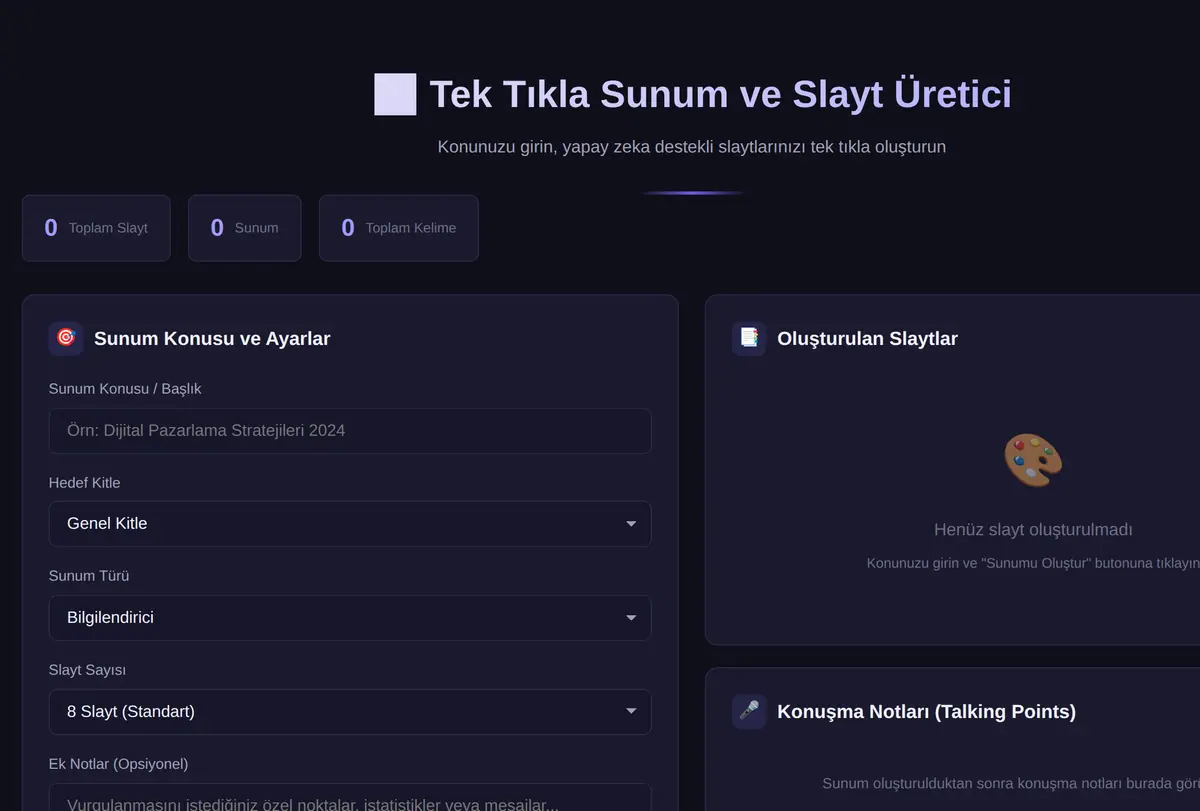Click the Toplam Kelime counter card

click(399, 228)
